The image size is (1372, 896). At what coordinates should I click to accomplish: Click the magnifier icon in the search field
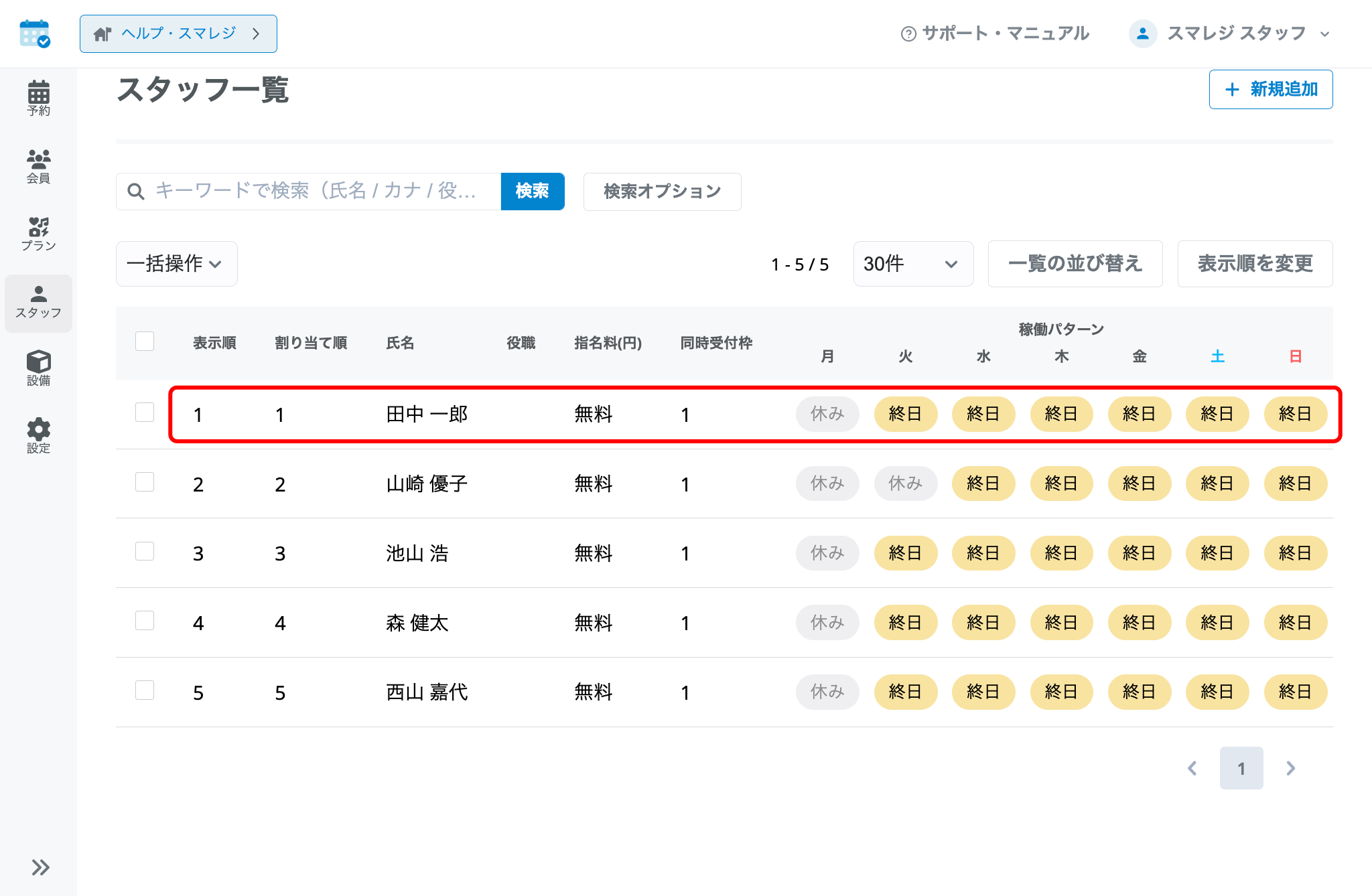click(135, 192)
